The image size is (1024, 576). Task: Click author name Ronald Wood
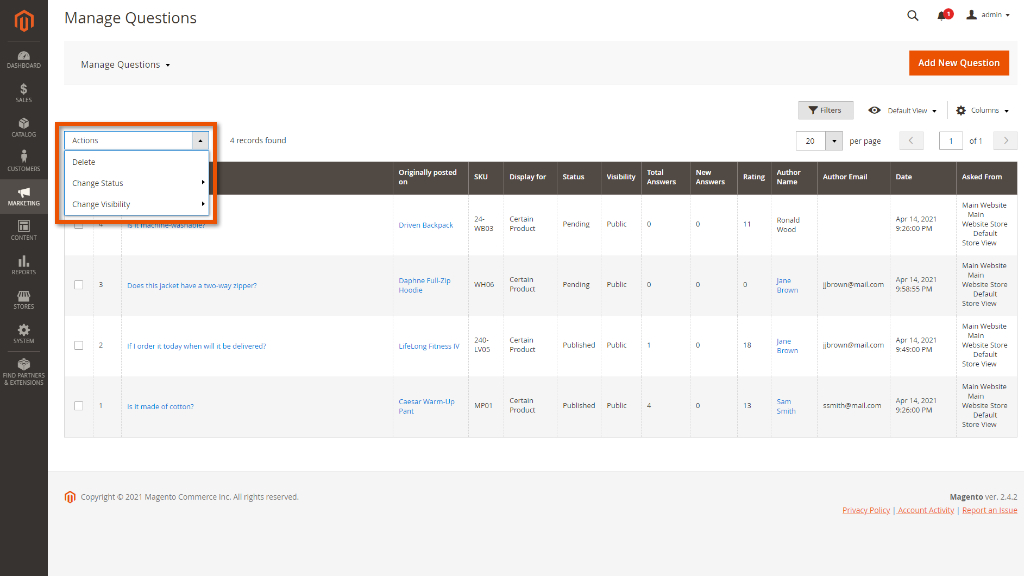pos(788,225)
